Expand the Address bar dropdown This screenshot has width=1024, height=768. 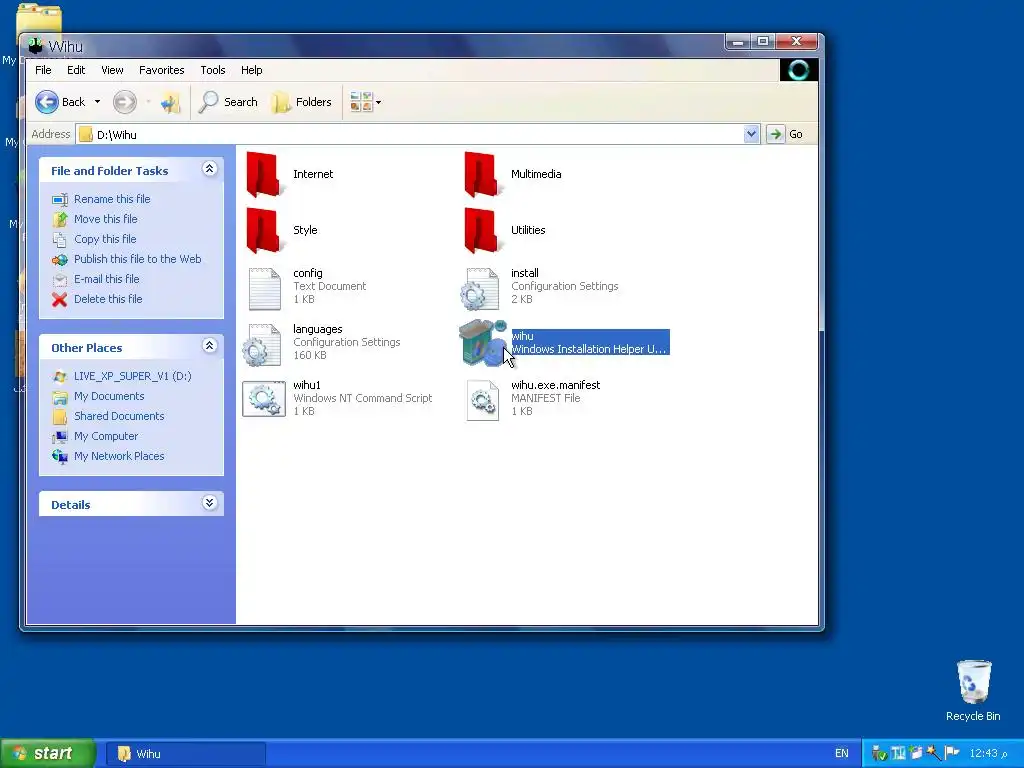751,134
